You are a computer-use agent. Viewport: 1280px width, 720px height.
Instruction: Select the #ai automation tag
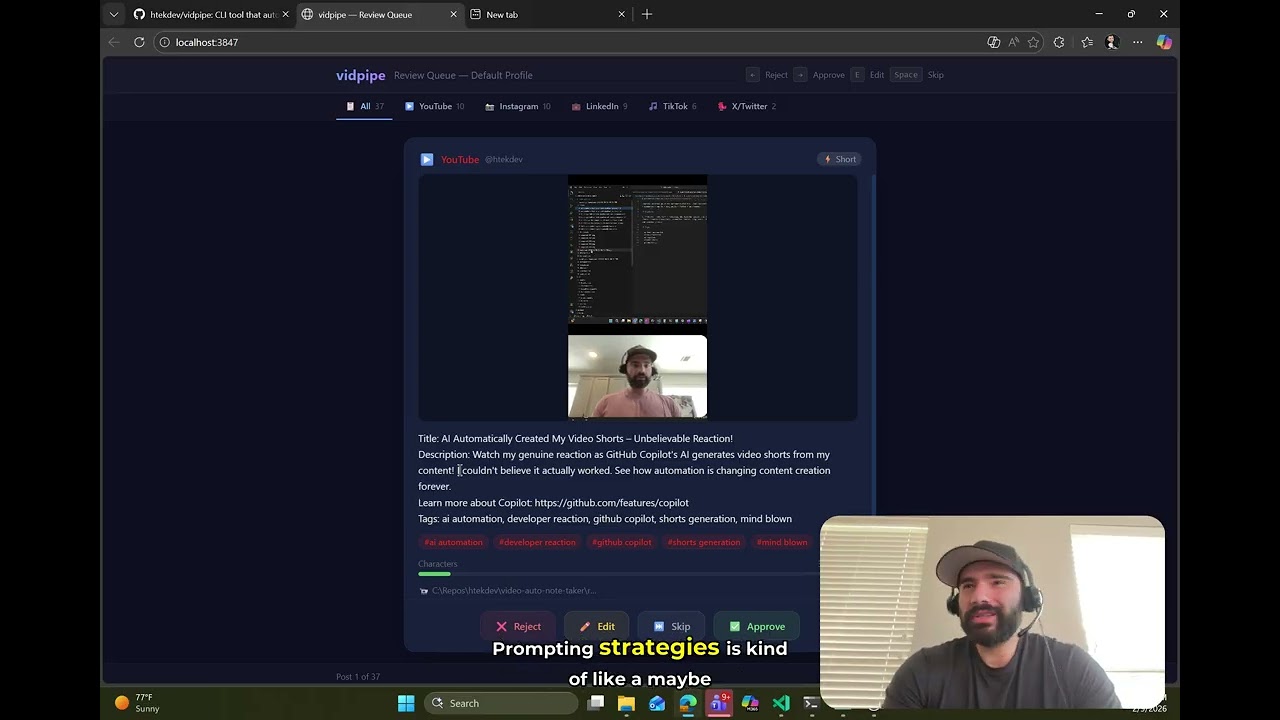click(x=453, y=542)
